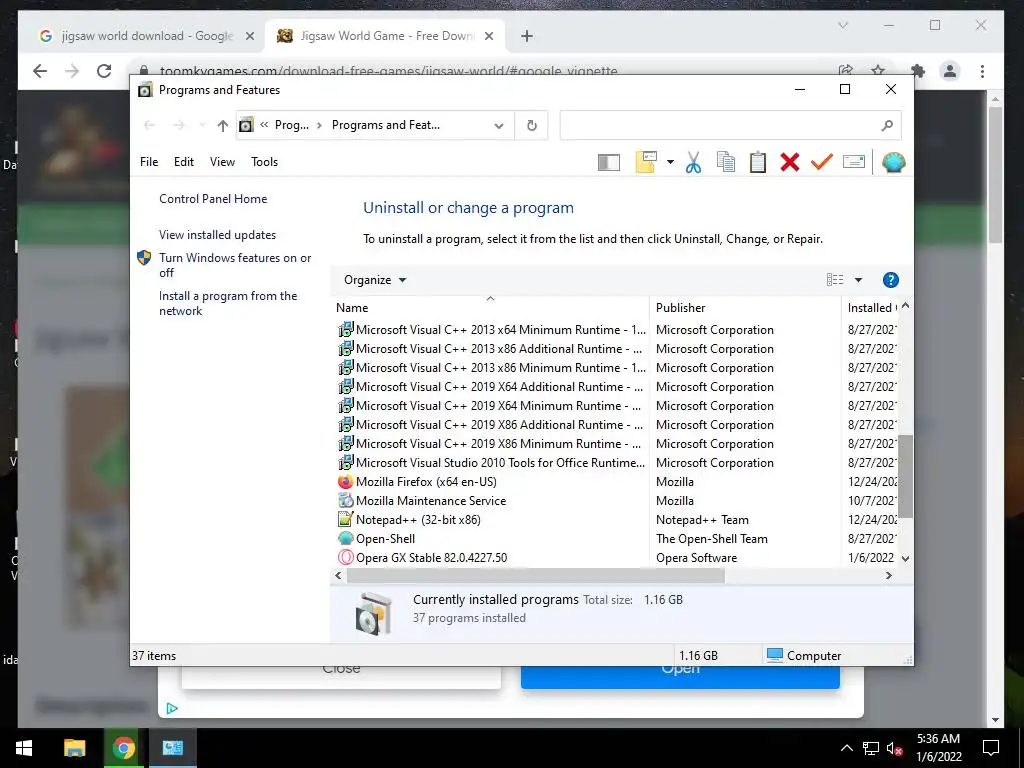This screenshot has width=1024, height=768.
Task: Expand recent locations chevron beside Forward arrow
Action: tap(202, 125)
